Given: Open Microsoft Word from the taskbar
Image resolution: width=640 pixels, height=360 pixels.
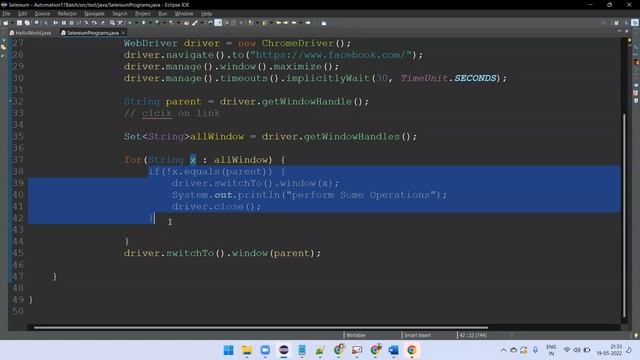Looking at the screenshot, I should tap(393, 350).
